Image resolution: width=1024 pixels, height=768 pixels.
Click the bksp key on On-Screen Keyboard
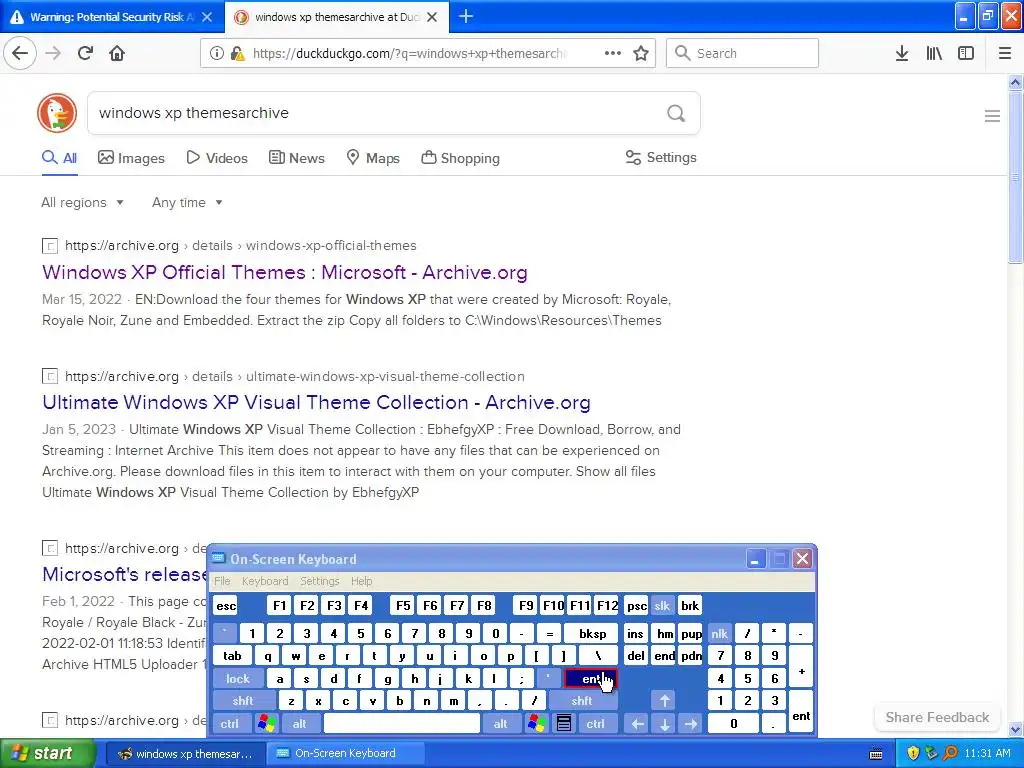pyautogui.click(x=592, y=633)
